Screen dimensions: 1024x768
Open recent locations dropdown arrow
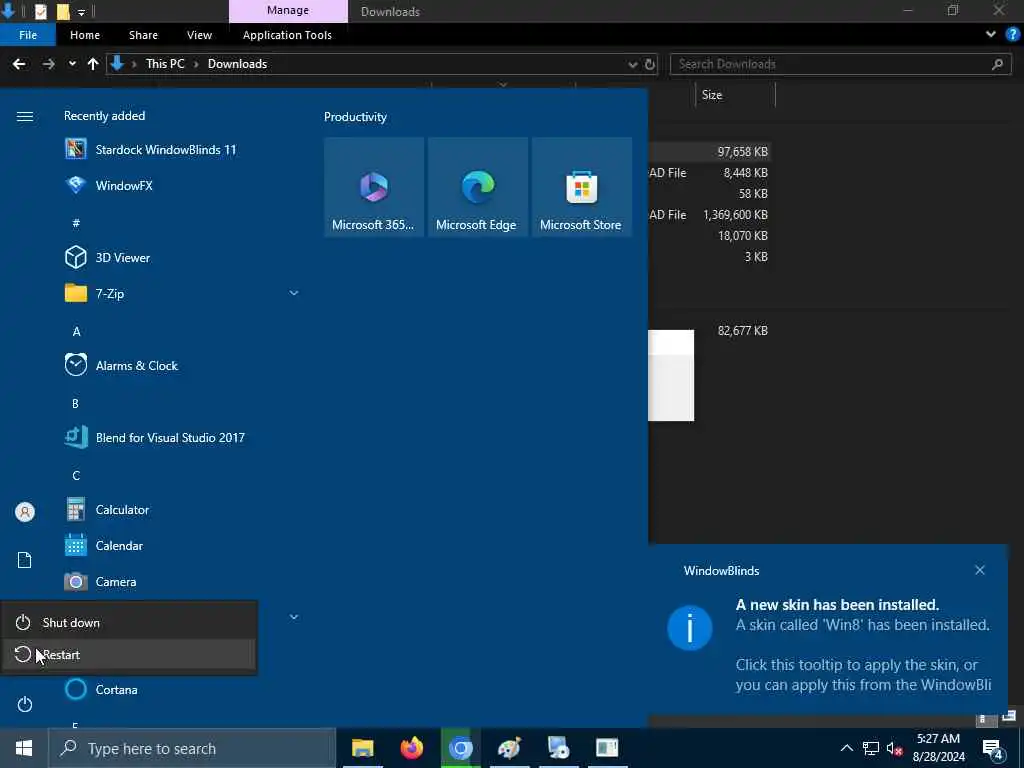tap(72, 64)
